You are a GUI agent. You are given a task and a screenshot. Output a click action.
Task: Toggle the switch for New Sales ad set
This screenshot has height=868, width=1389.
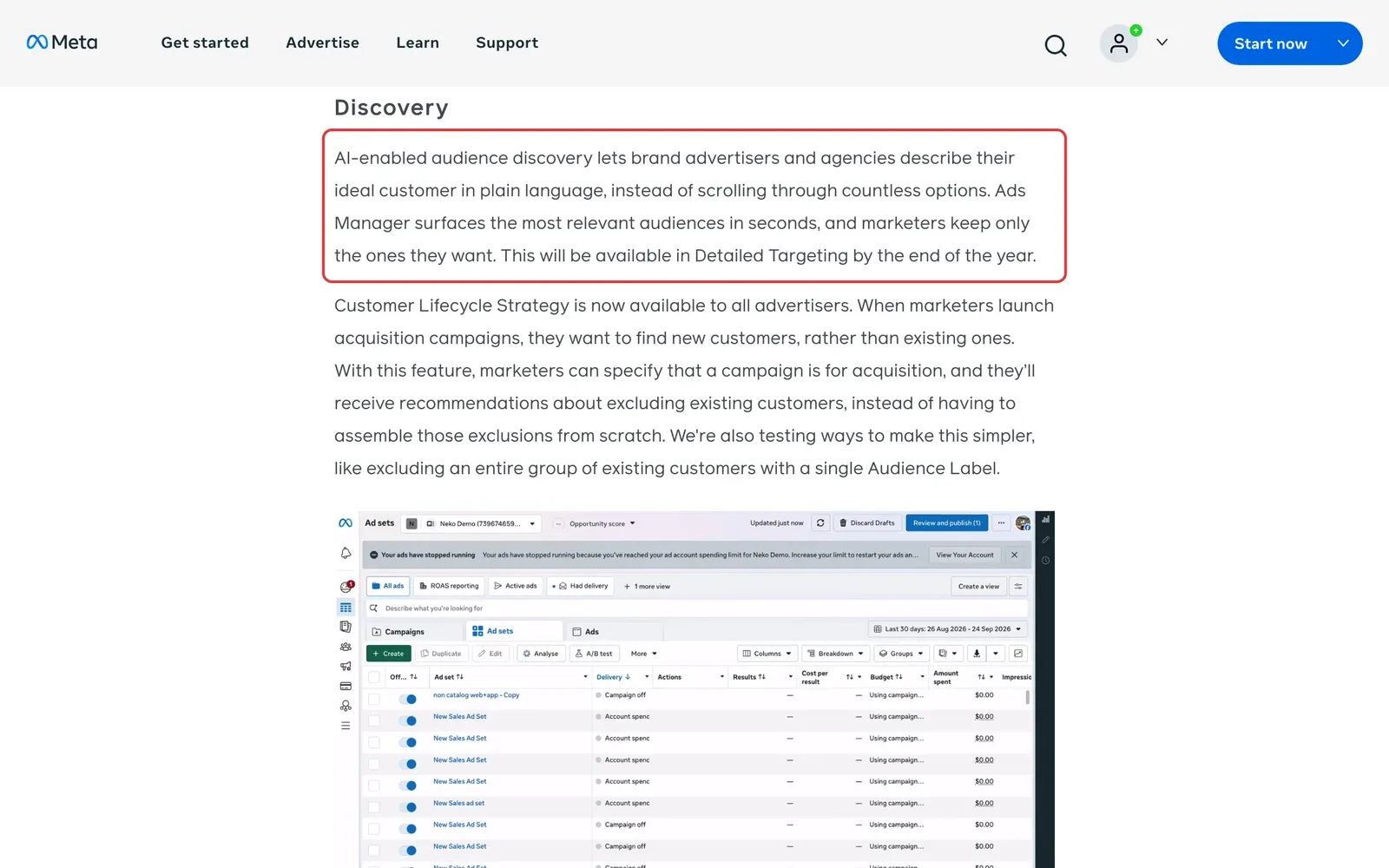(x=408, y=807)
